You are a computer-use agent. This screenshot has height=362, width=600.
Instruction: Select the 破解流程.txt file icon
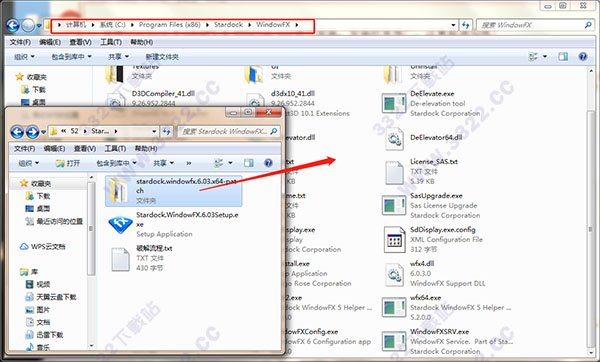point(121,259)
